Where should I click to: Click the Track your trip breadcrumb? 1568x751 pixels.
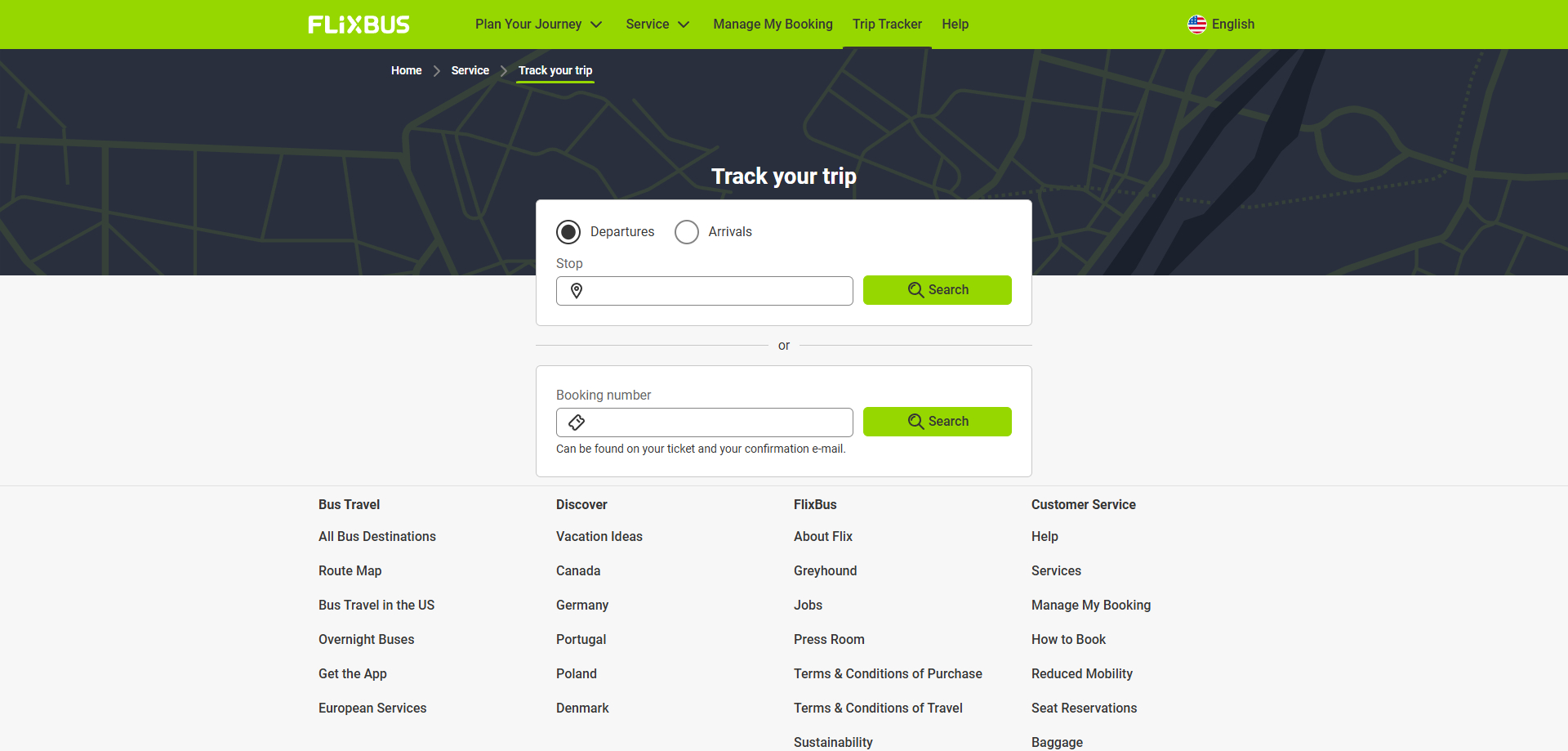pos(555,70)
